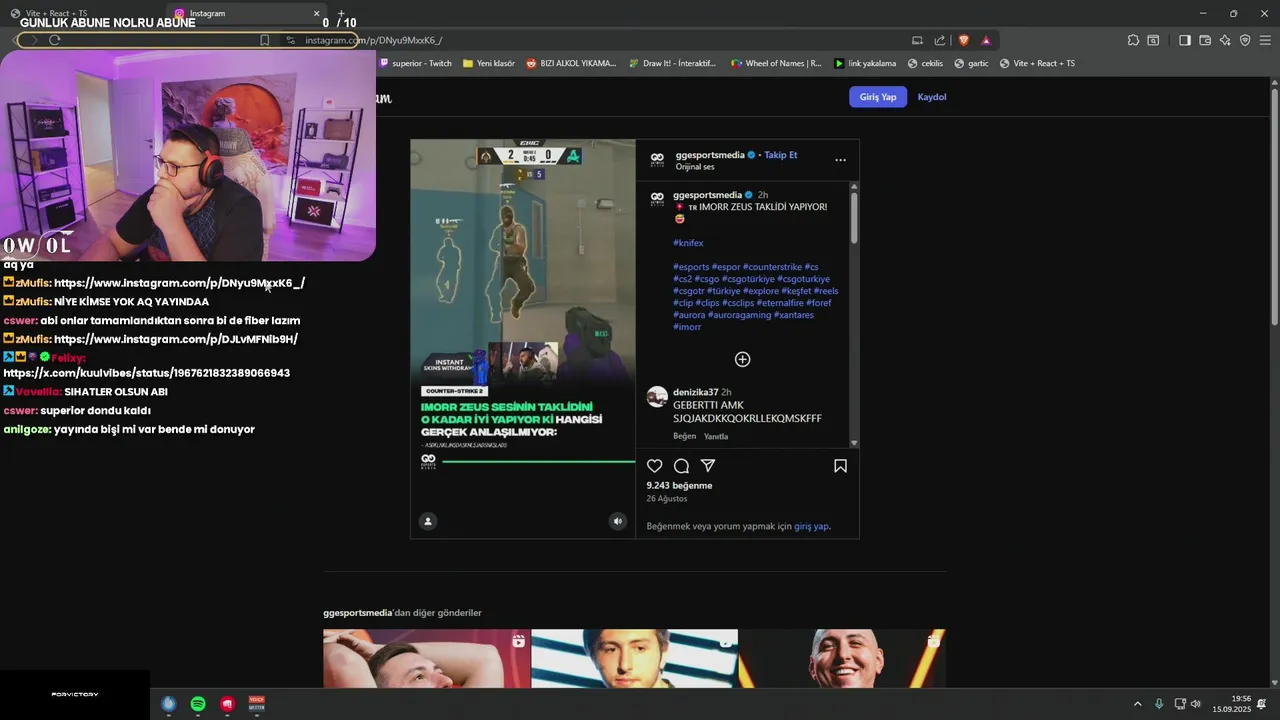Open Vite + React + TS bookmark
This screenshot has width=1280, height=720.
1037,63
